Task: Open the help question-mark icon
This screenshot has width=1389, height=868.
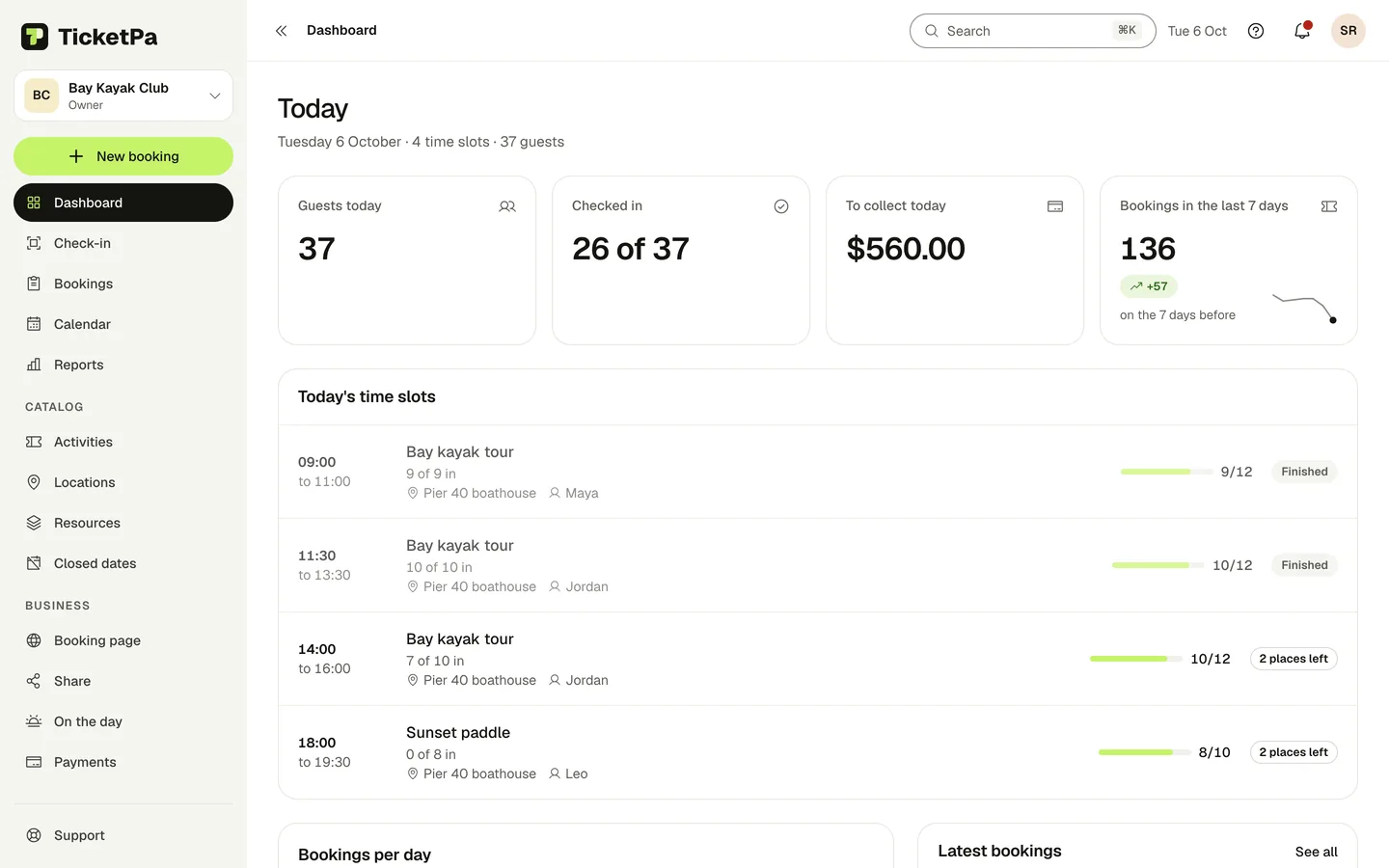Action: click(1256, 31)
